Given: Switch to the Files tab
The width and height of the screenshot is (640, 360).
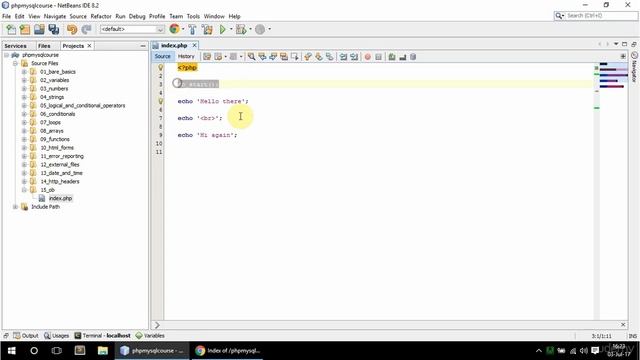Looking at the screenshot, I should click(x=44, y=46).
